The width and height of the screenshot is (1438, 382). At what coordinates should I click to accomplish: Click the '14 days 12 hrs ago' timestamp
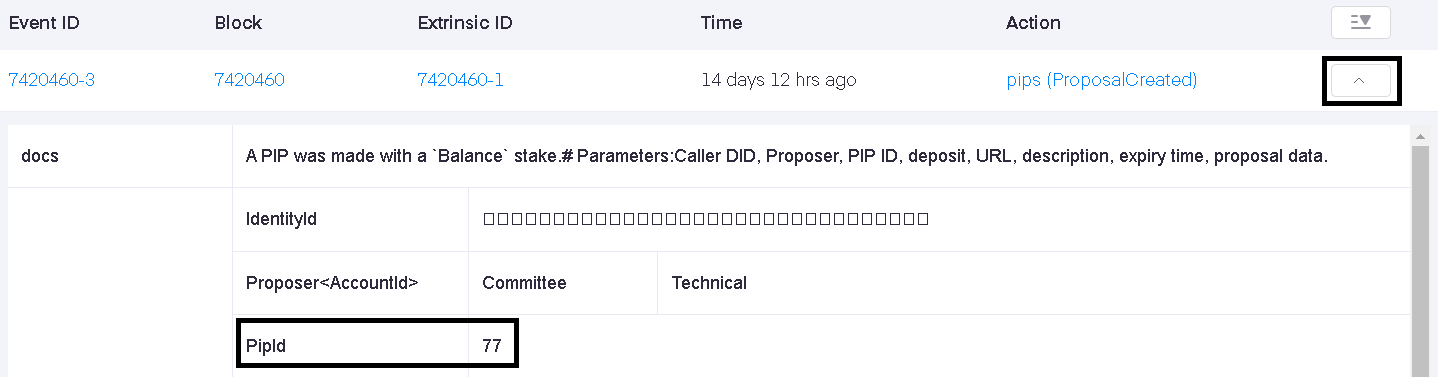(x=778, y=80)
